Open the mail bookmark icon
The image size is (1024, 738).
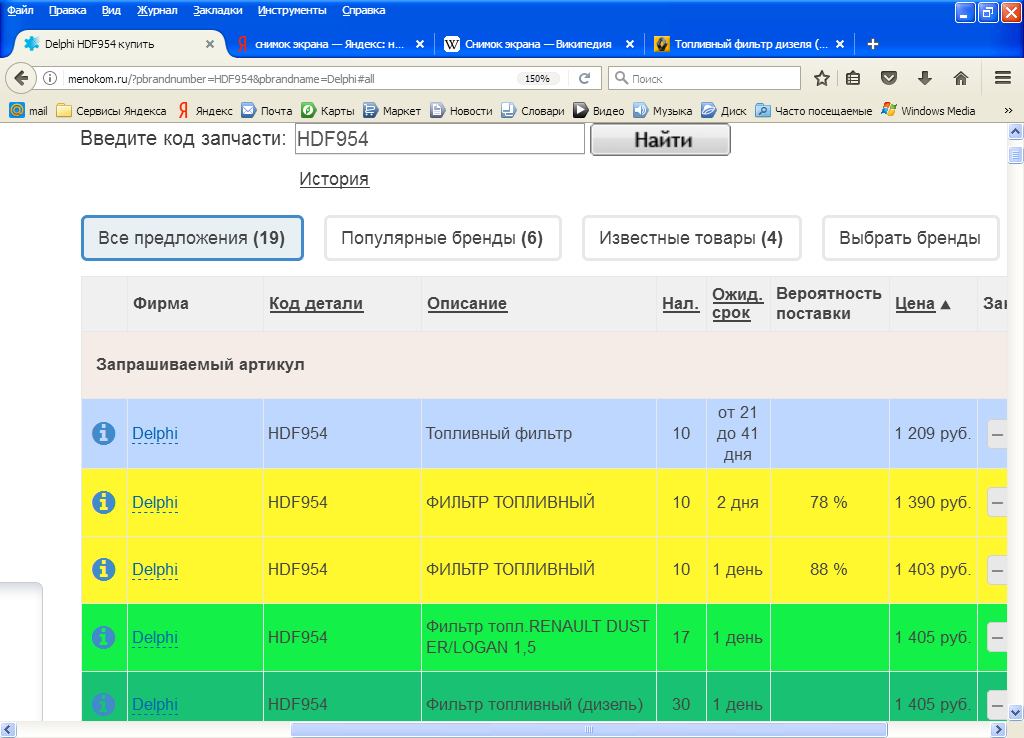[x=17, y=110]
